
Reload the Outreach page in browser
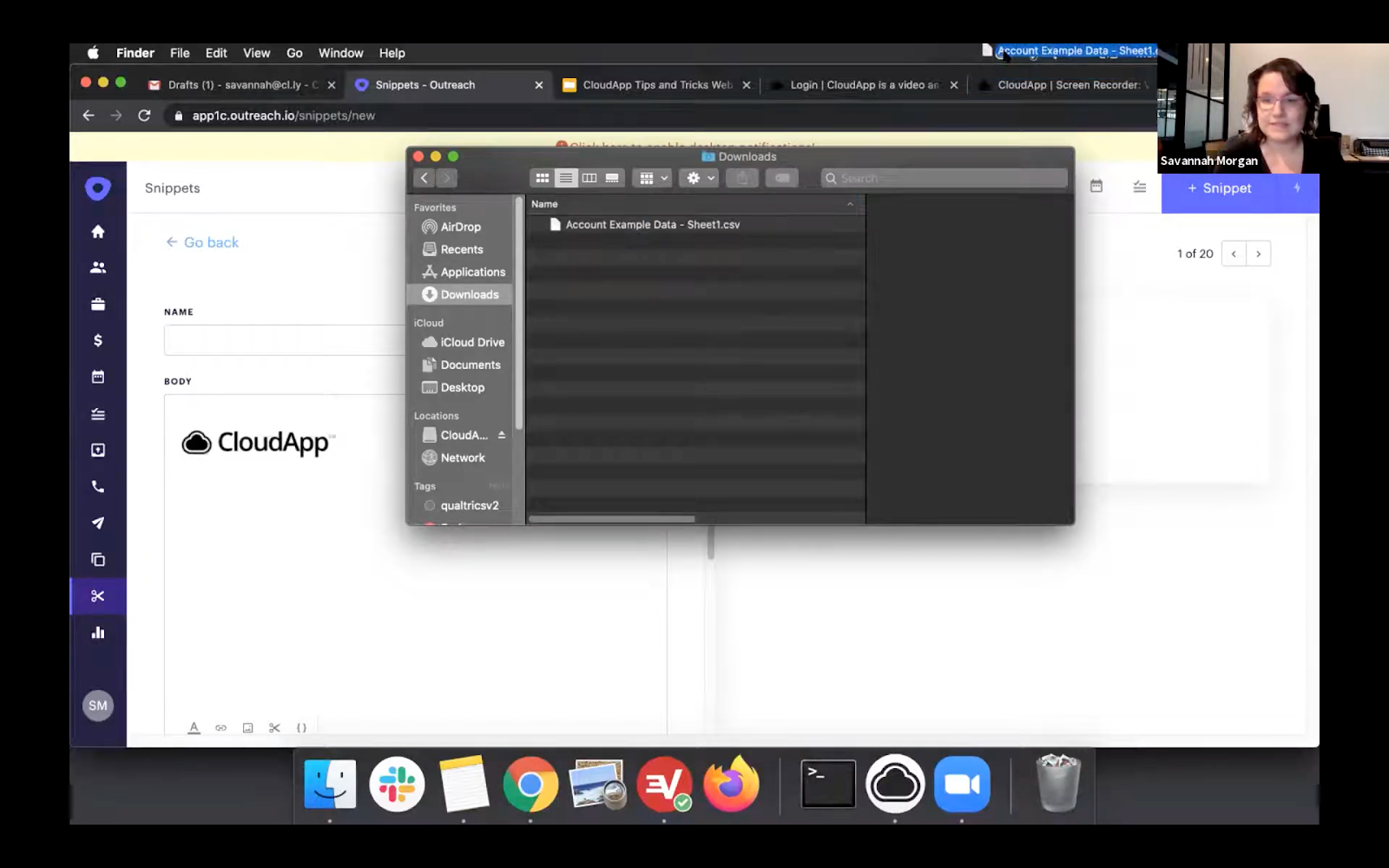click(x=144, y=115)
